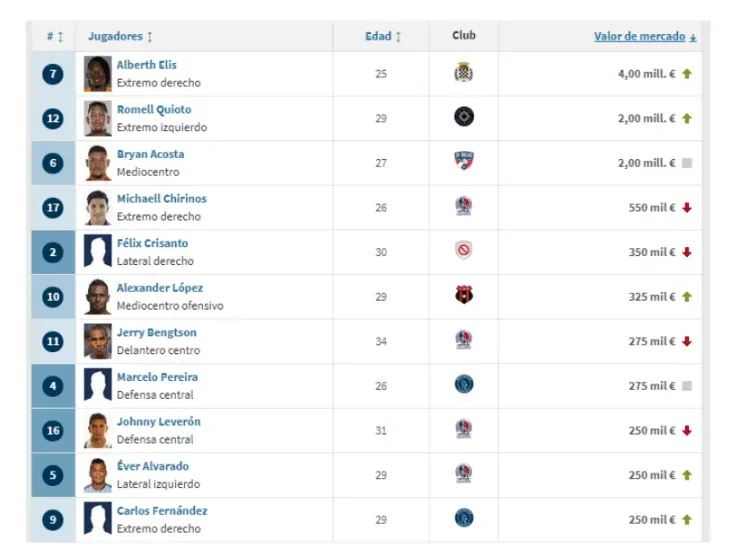Click Éver Alvarado portrait thumbnail

[97, 475]
